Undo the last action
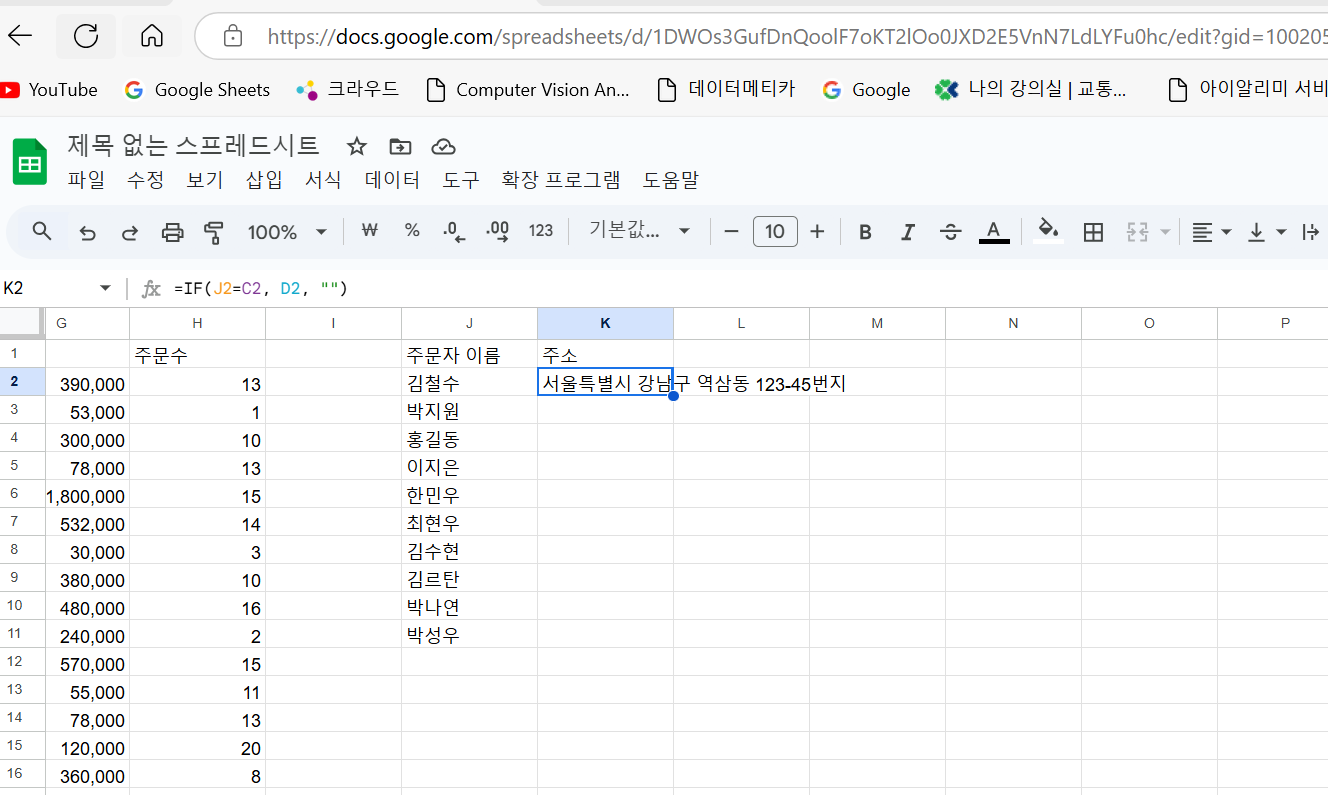 (x=87, y=232)
